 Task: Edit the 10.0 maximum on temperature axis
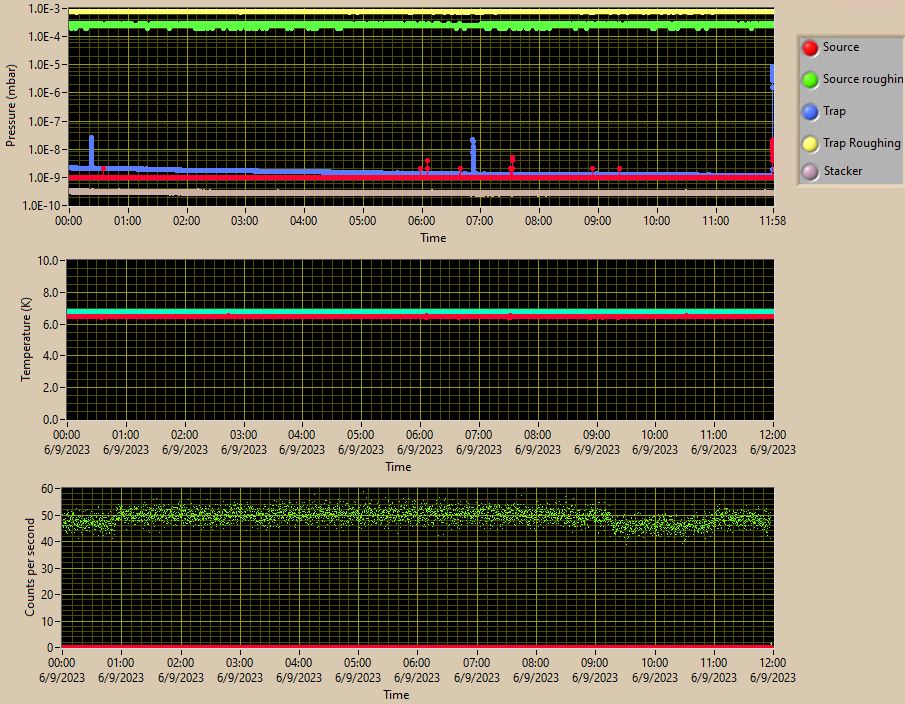[x=48, y=260]
